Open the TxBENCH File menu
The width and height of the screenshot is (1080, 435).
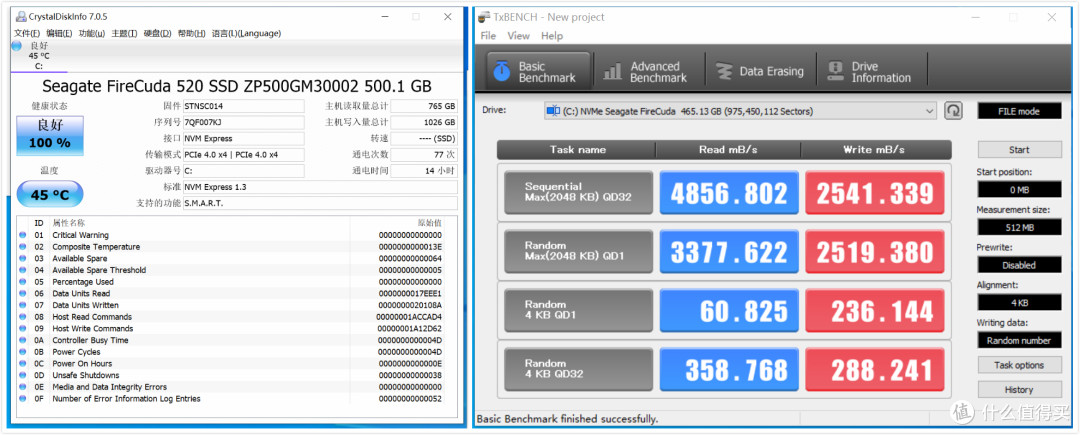pyautogui.click(x=488, y=36)
